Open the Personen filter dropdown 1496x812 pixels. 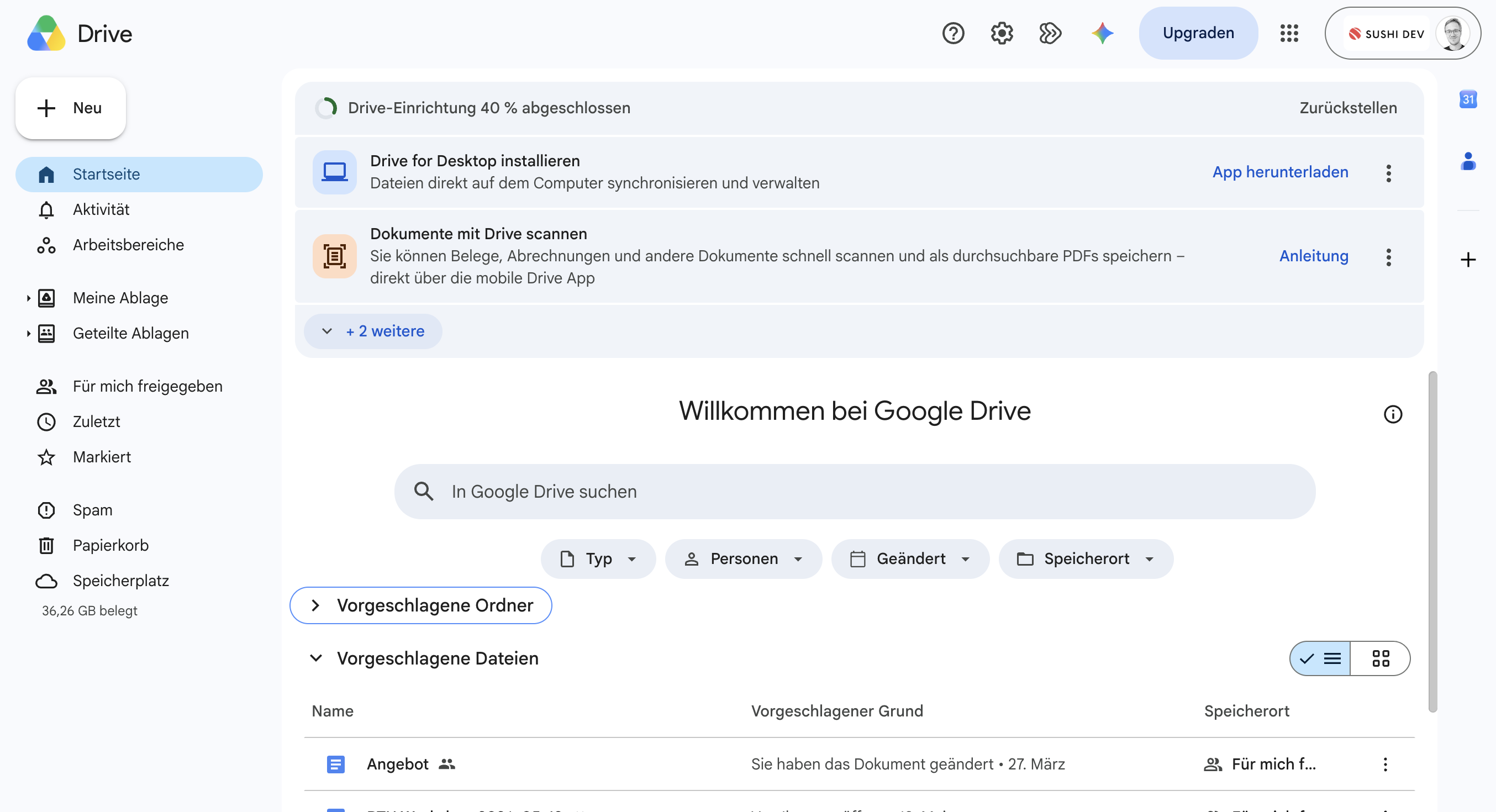point(743,559)
